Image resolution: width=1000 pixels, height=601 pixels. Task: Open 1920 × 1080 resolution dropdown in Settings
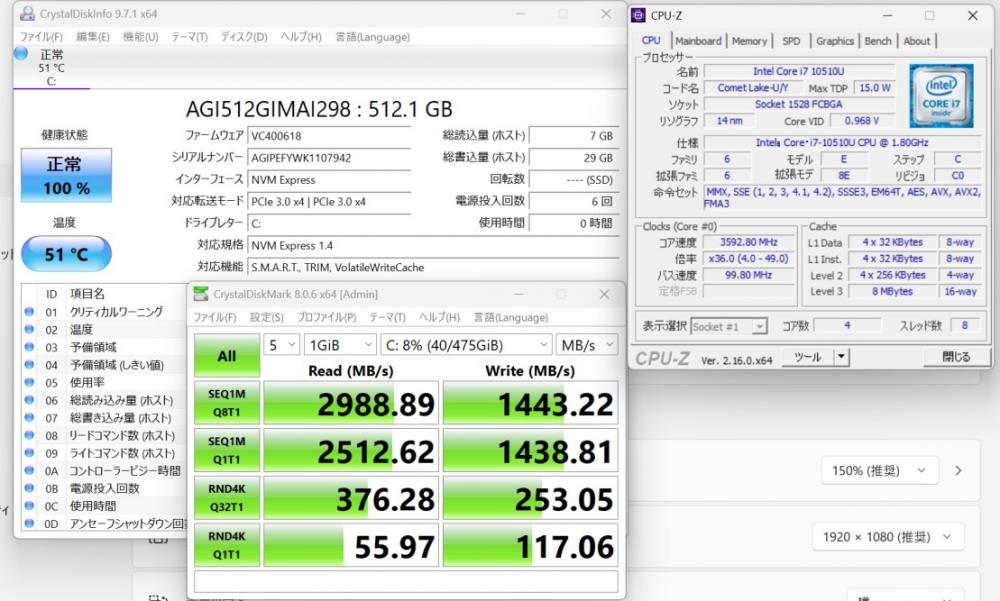point(887,537)
